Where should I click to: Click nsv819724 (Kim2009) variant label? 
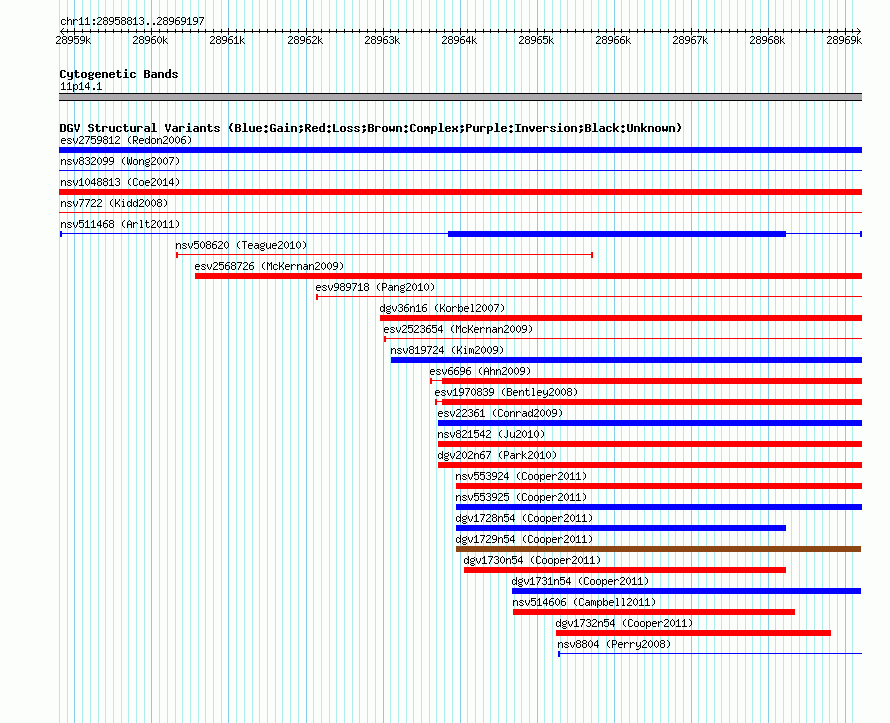447,350
